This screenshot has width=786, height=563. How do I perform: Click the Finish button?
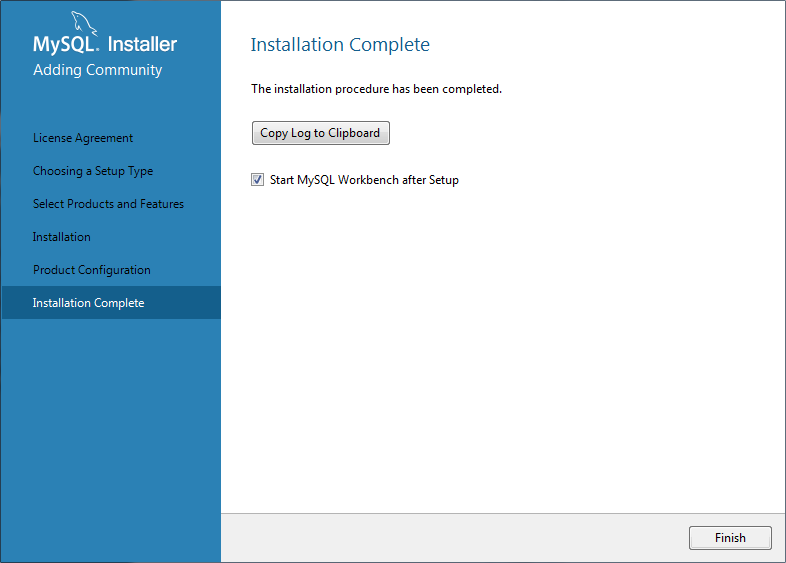[730, 538]
